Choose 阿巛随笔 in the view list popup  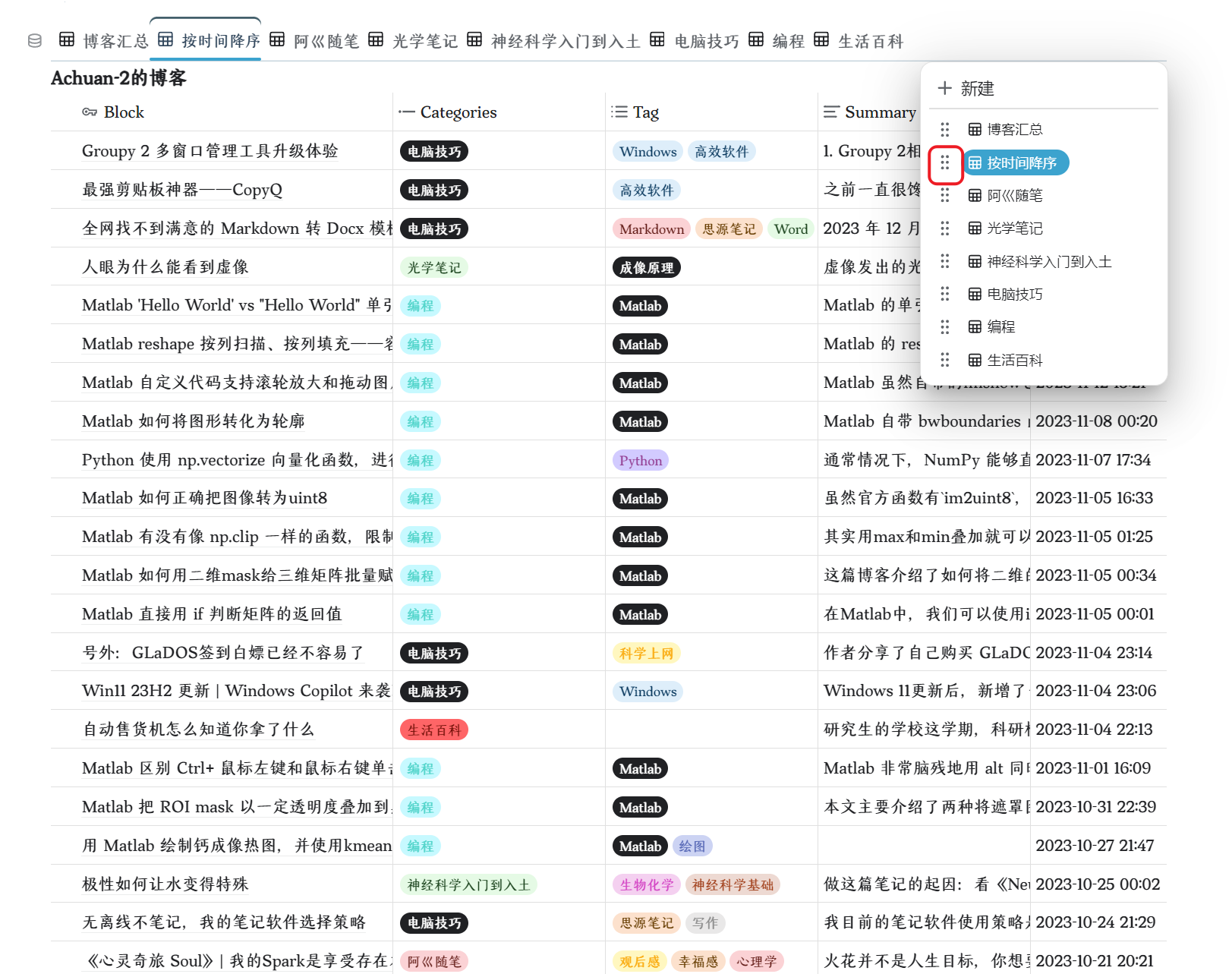pos(1014,196)
